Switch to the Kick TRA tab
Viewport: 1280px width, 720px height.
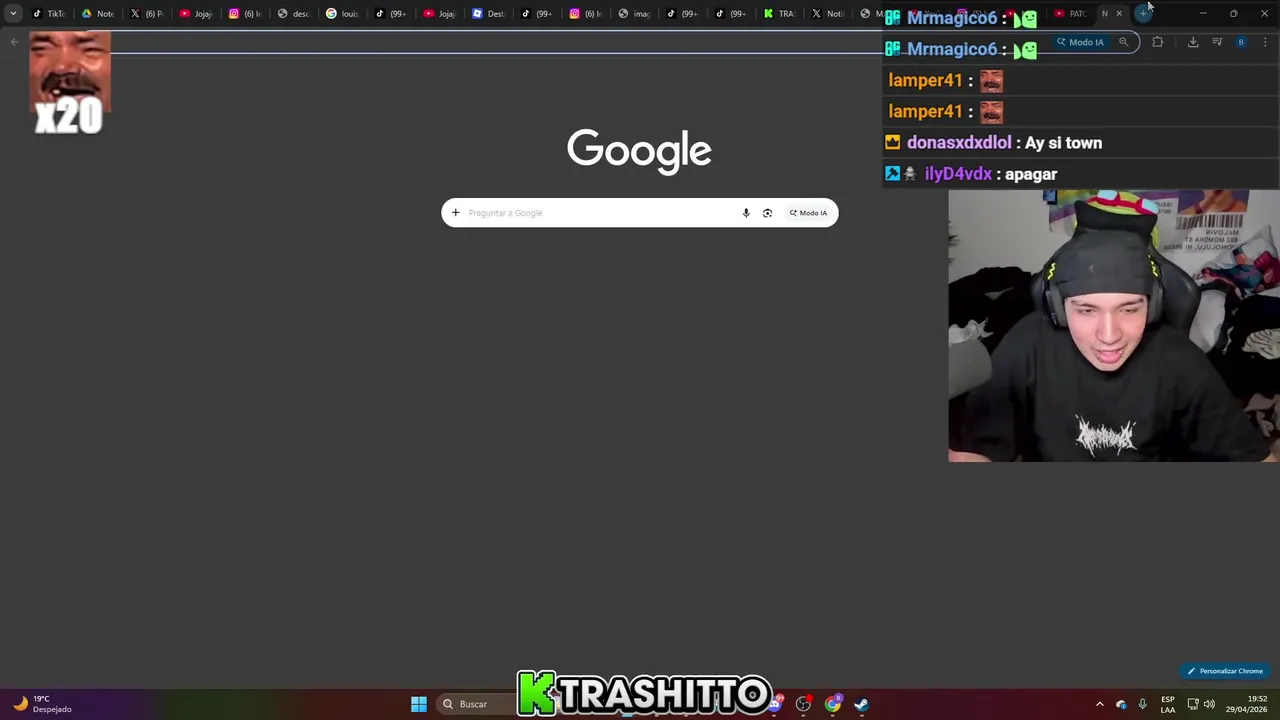click(x=780, y=14)
